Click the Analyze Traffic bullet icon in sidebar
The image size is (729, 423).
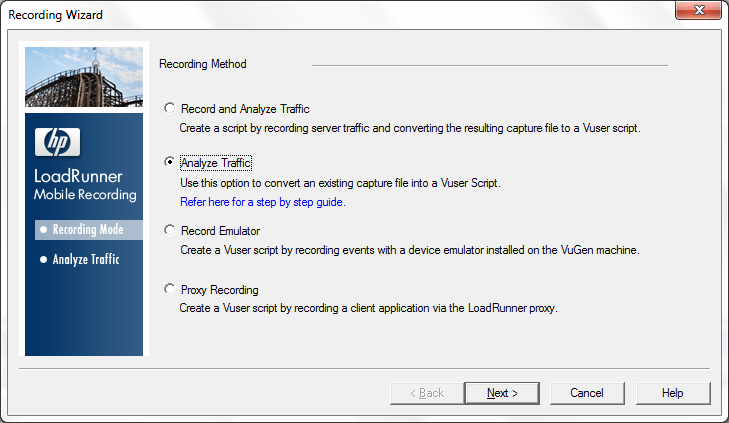(x=42, y=260)
